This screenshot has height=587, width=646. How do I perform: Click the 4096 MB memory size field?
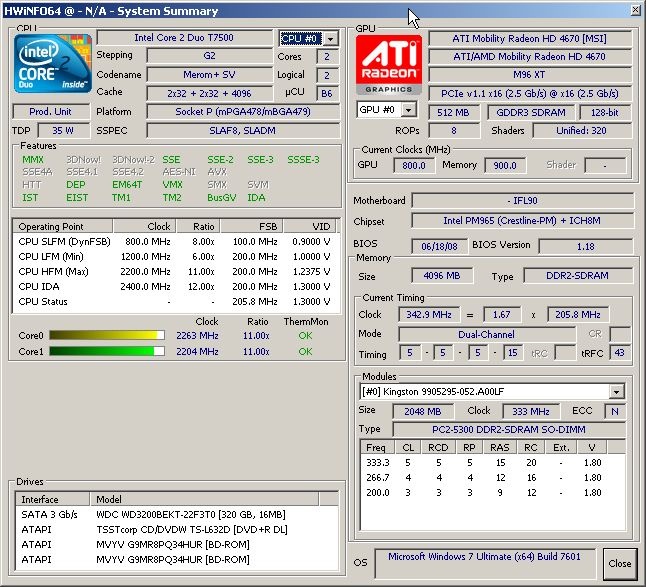pyautogui.click(x=442, y=276)
